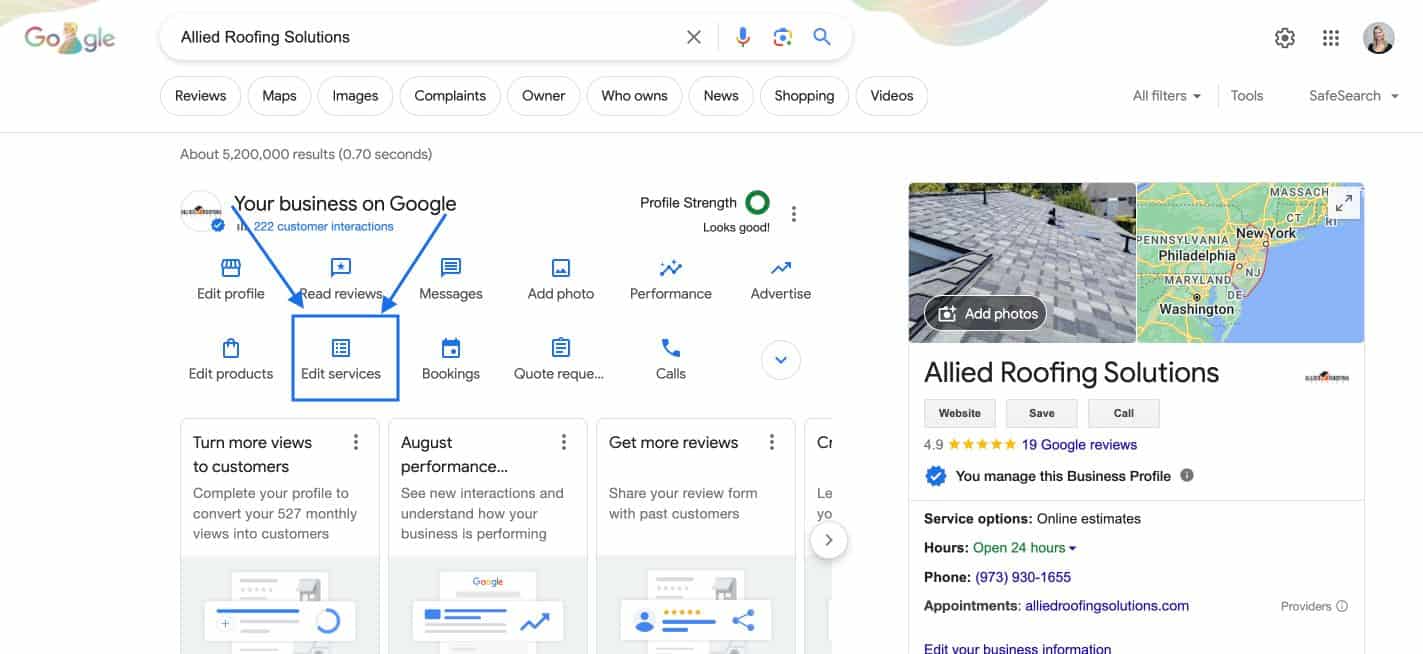Click Edit your business information link
1423x654 pixels.
[1017, 648]
